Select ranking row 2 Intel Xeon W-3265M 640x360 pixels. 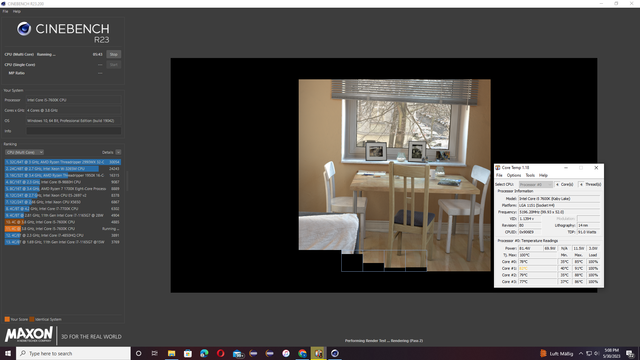pyautogui.click(x=62, y=169)
